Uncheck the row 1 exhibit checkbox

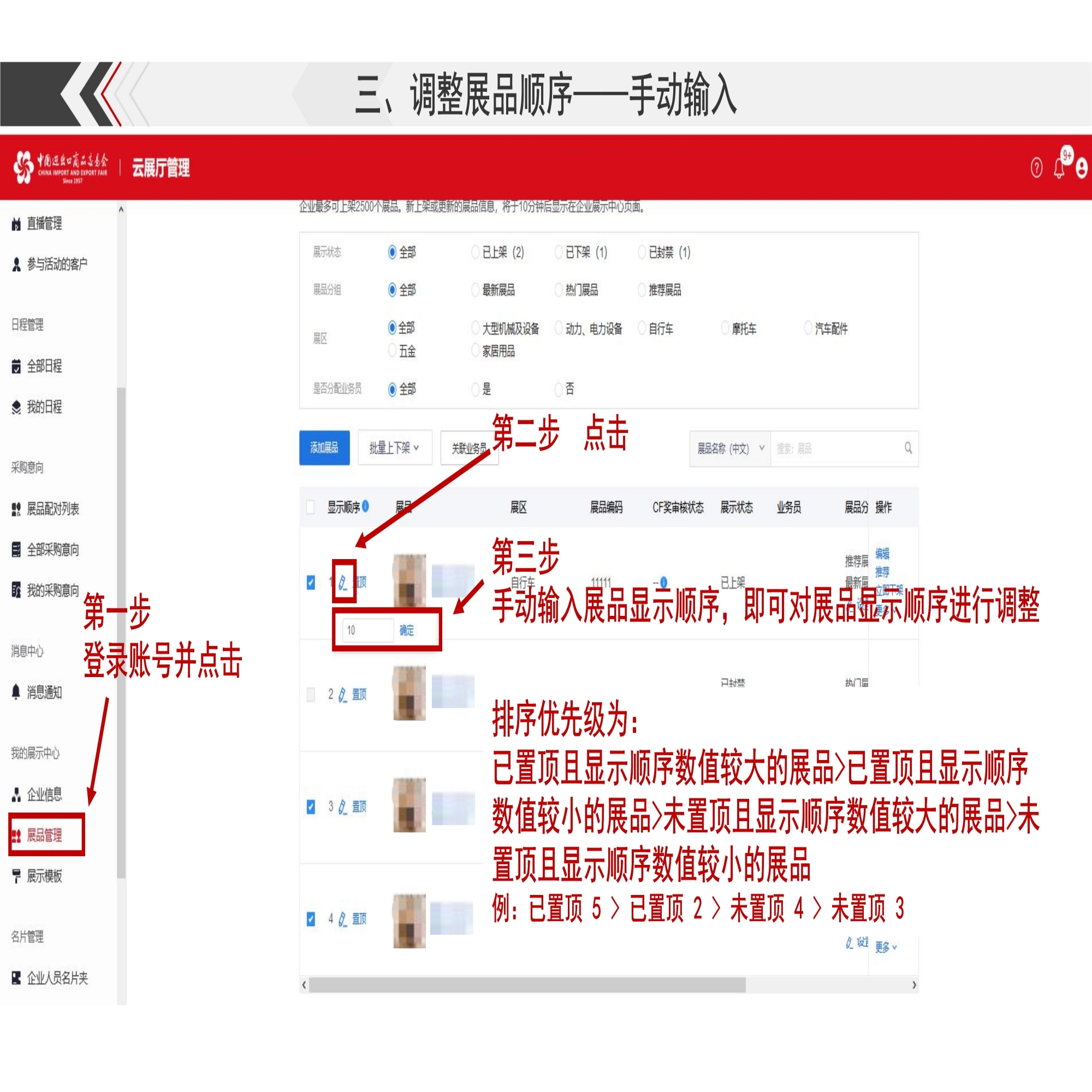(310, 582)
